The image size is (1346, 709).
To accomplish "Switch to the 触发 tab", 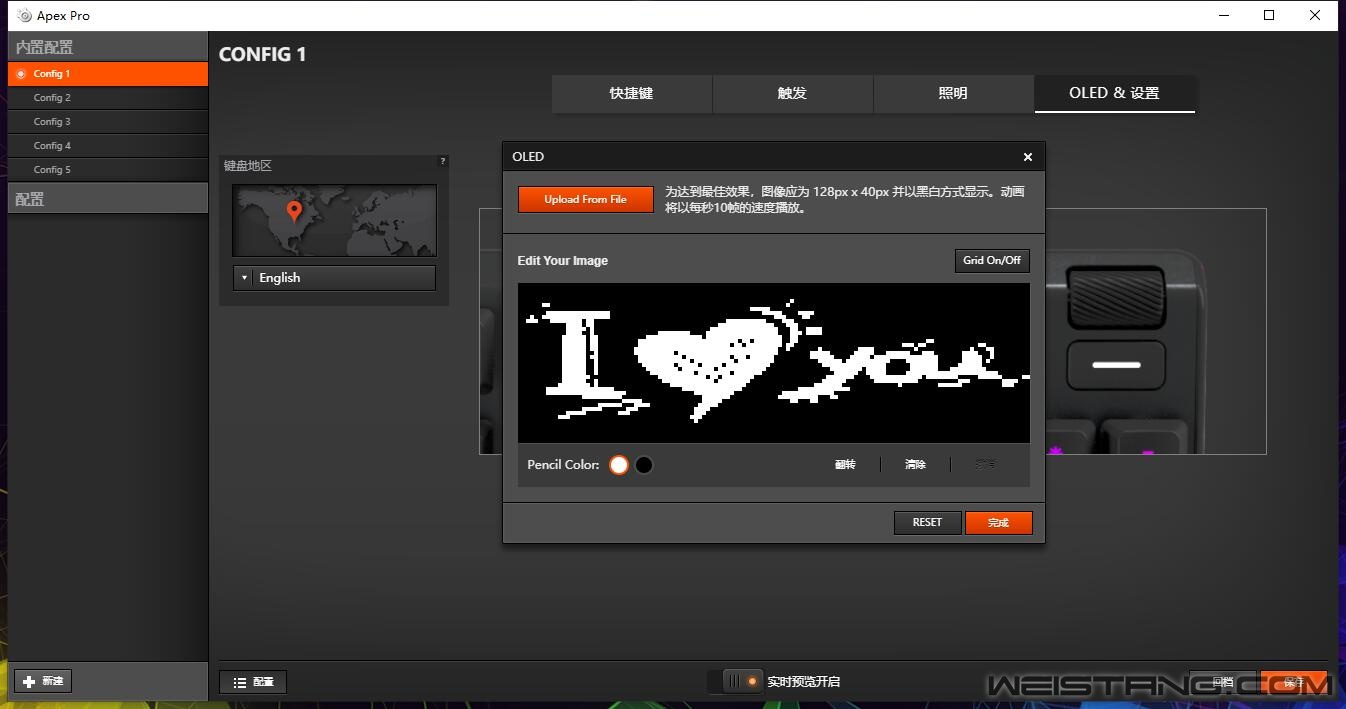I will coord(792,93).
